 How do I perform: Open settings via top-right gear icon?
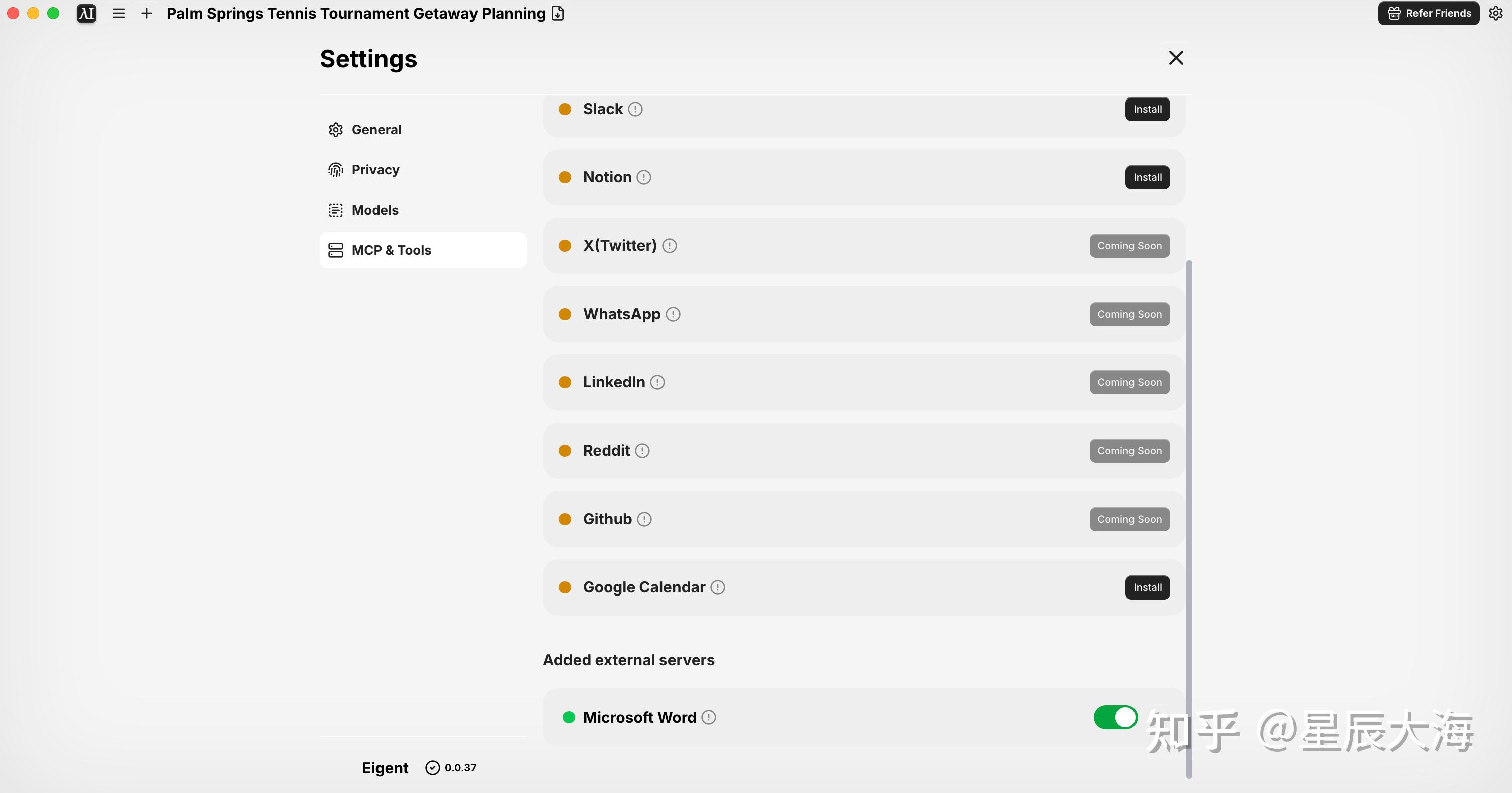pyautogui.click(x=1495, y=13)
